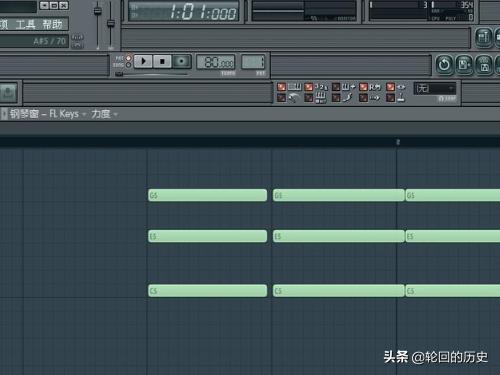This screenshot has height=375, width=500.
Task: Toggle 3-2-1 recording countdown option
Action: [309, 87]
